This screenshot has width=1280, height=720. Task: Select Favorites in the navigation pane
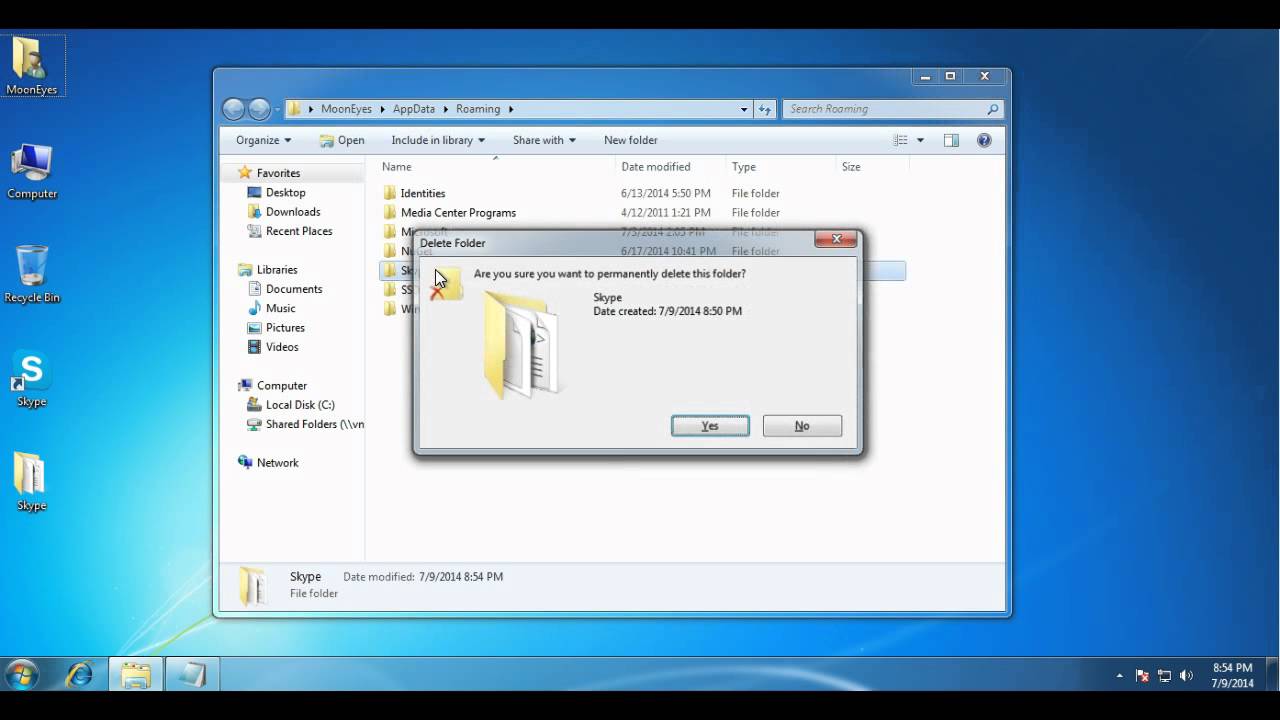[278, 173]
